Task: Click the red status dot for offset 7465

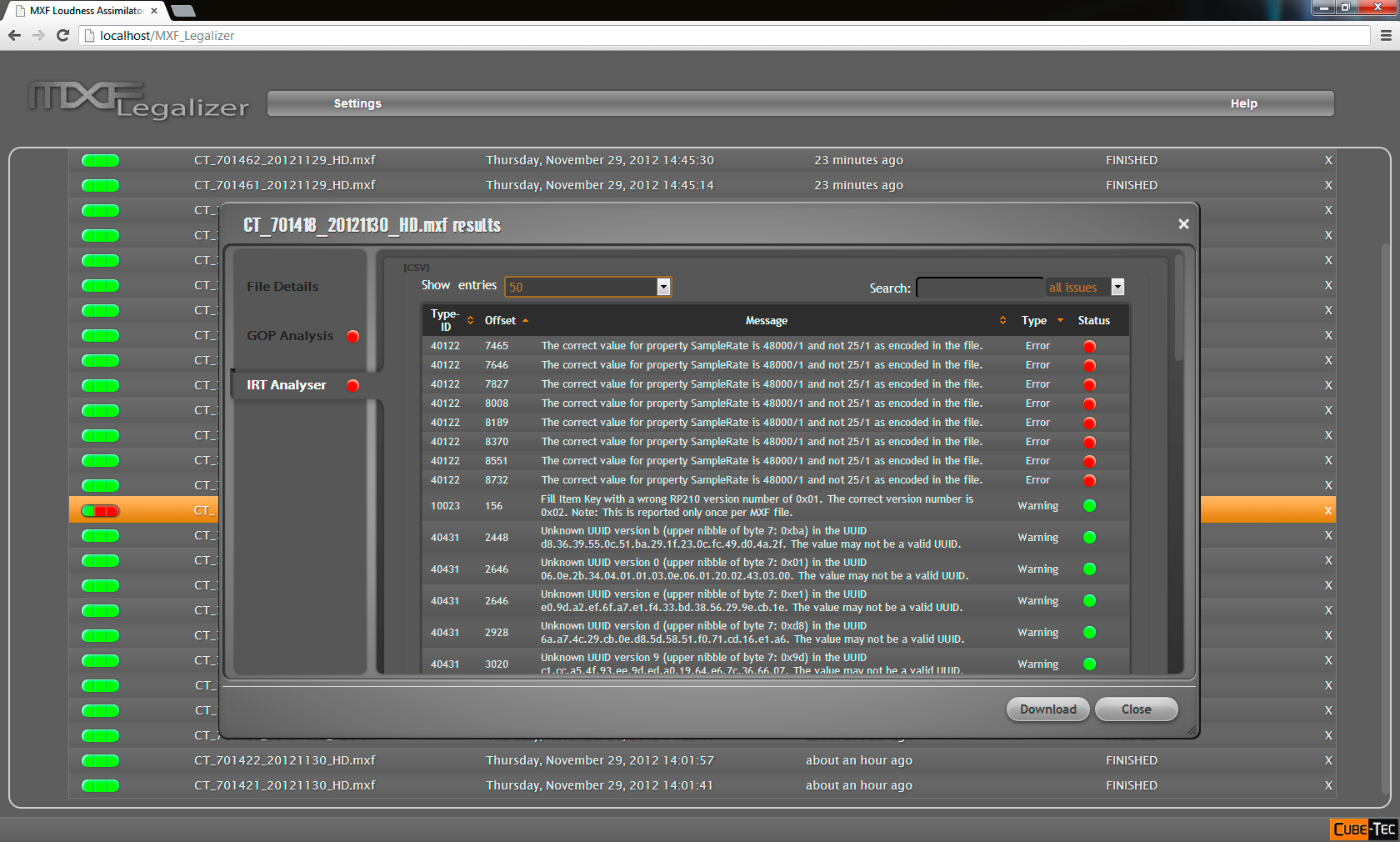Action: [x=1088, y=346]
